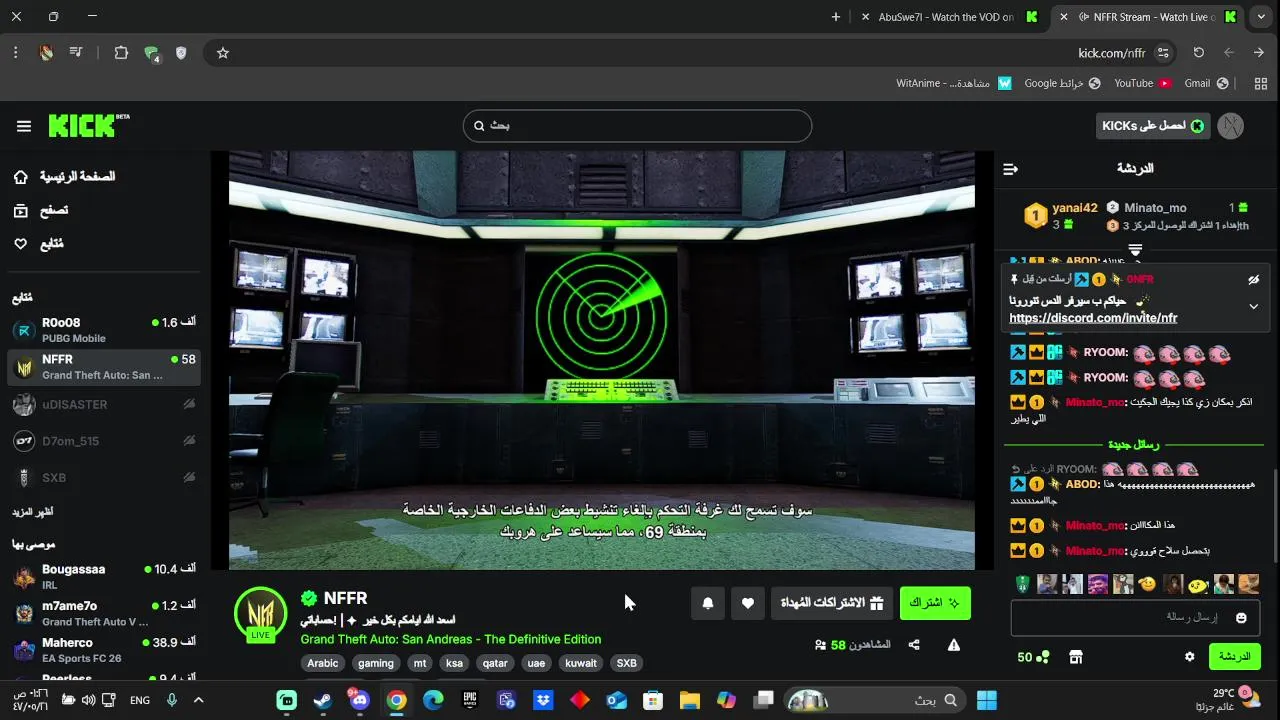
Task: Send message with green Chat button
Action: tap(1234, 657)
